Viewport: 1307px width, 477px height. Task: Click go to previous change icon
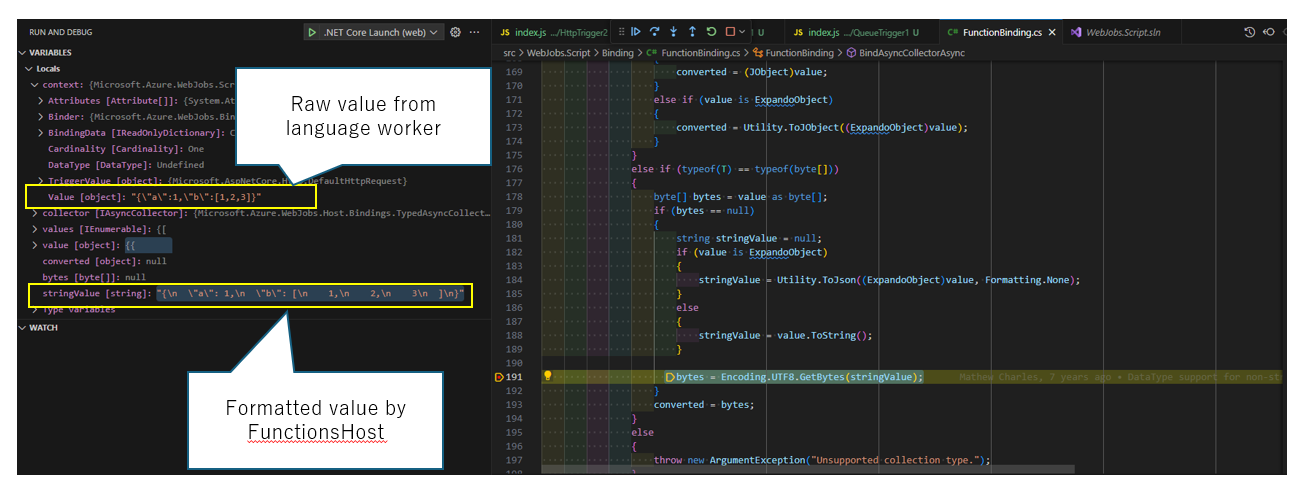[x=1268, y=32]
